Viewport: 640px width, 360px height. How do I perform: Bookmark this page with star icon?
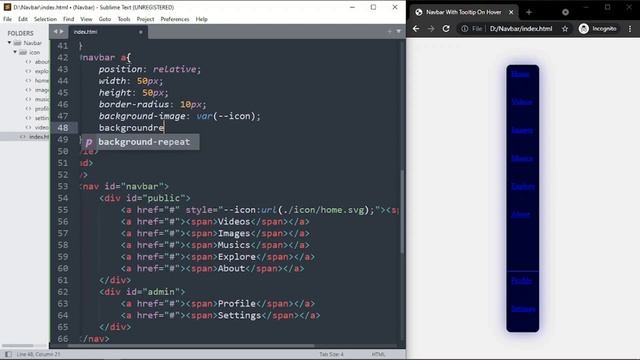(565, 29)
